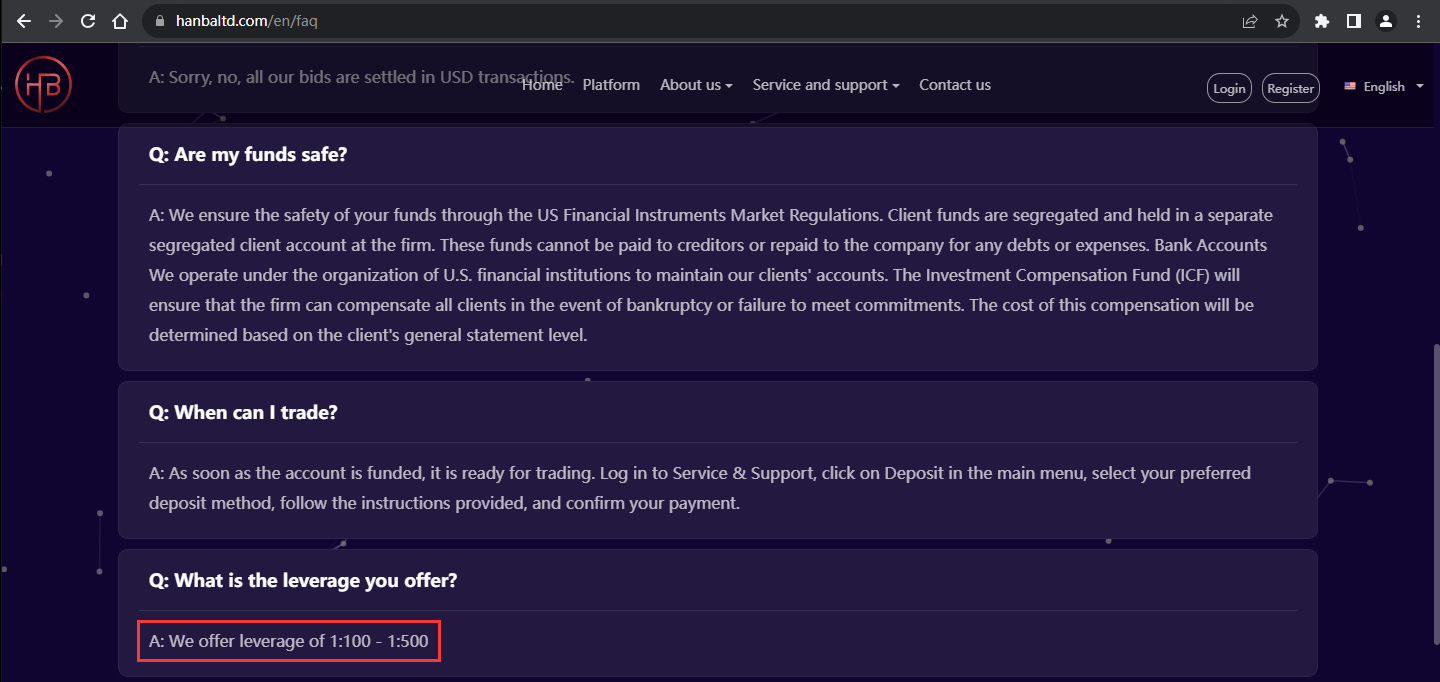Expand the About us dropdown menu

coord(696,85)
